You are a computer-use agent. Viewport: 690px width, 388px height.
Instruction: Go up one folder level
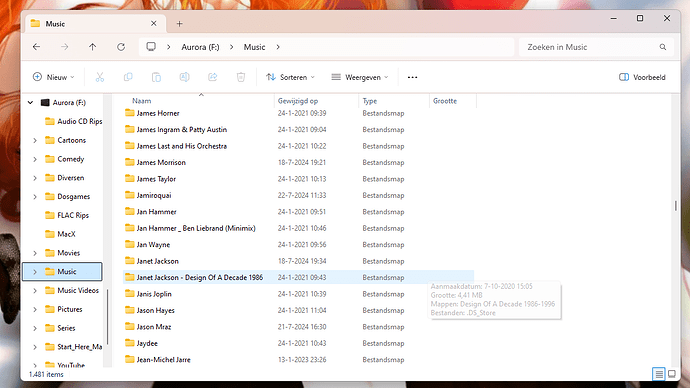coord(92,47)
